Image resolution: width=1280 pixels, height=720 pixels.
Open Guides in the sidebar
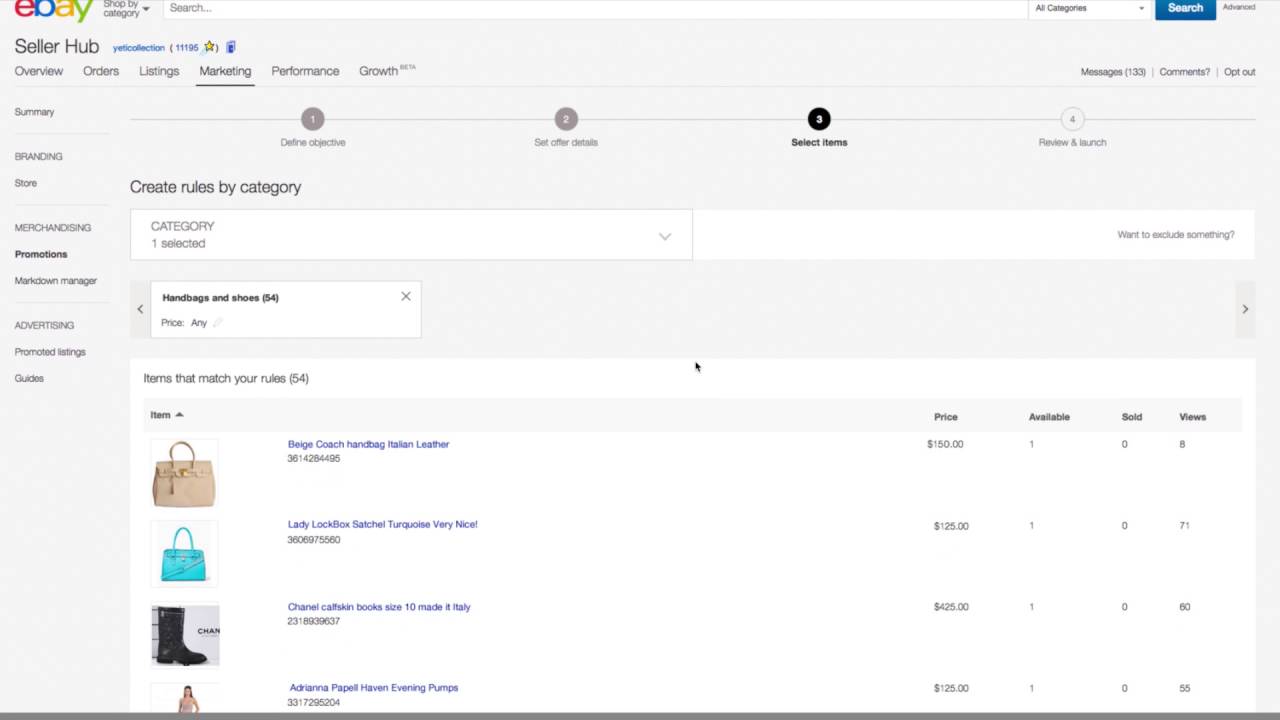point(29,378)
